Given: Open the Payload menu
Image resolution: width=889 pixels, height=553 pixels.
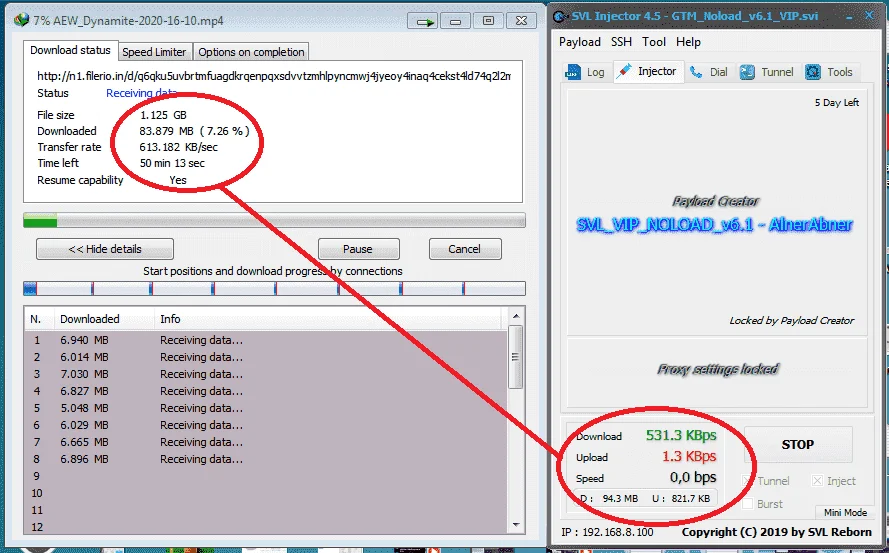Looking at the screenshot, I should click(579, 42).
